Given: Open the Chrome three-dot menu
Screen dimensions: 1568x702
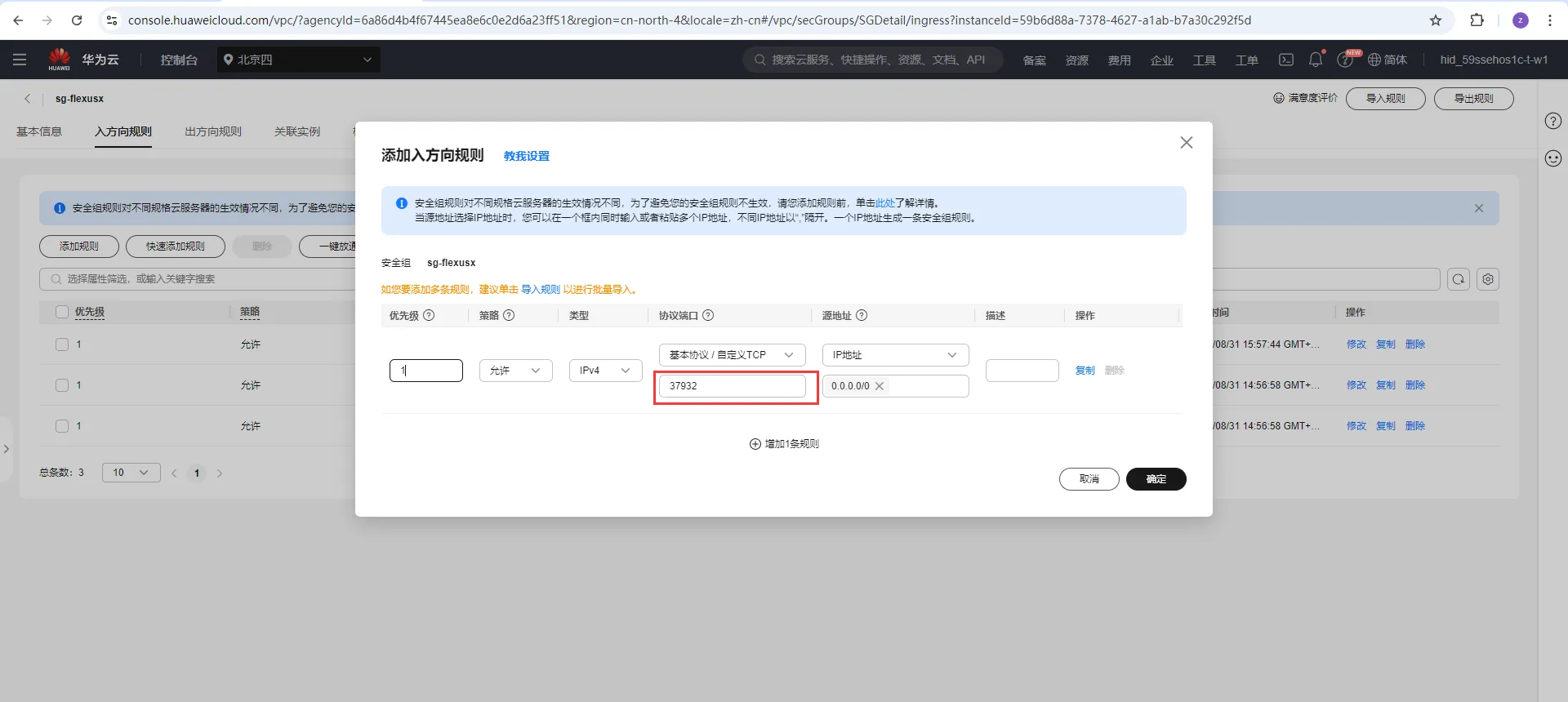Looking at the screenshot, I should [1550, 20].
